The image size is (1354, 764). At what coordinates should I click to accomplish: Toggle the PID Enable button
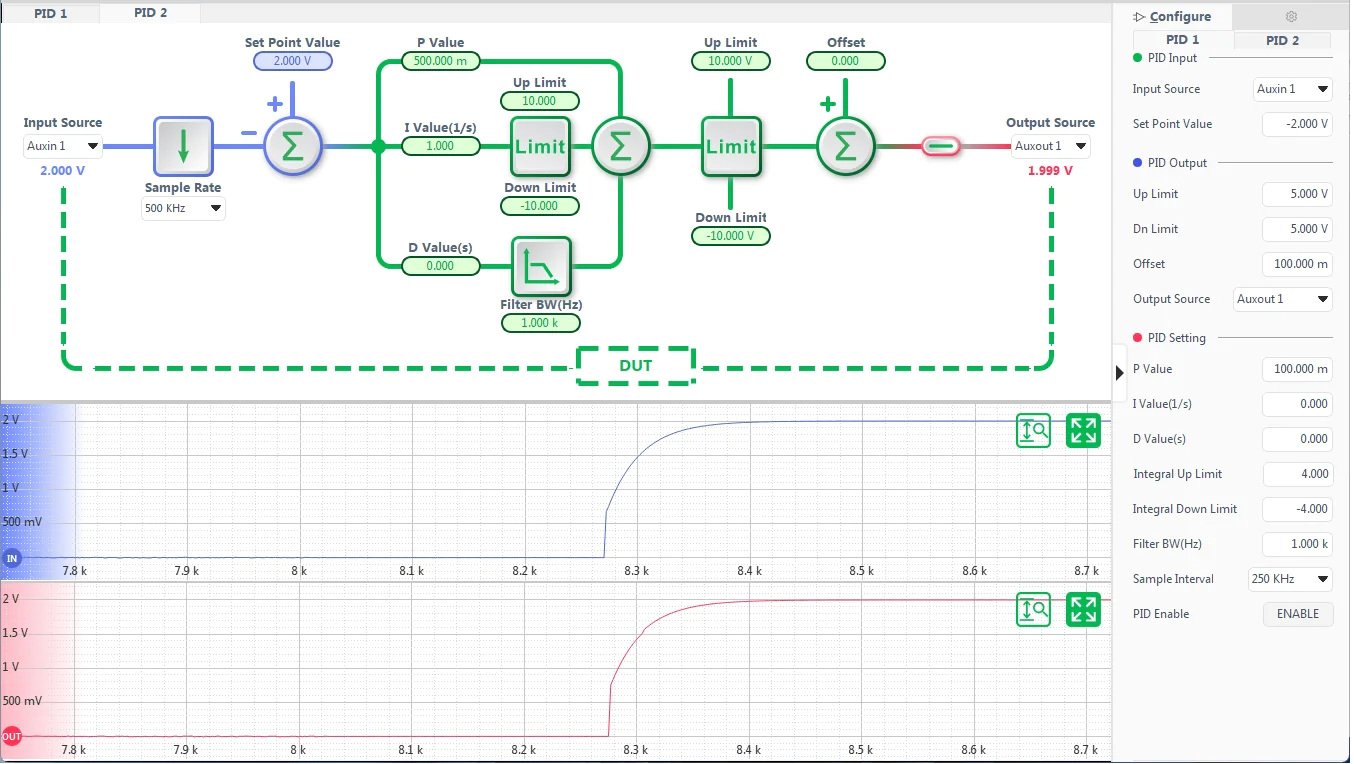click(1297, 614)
